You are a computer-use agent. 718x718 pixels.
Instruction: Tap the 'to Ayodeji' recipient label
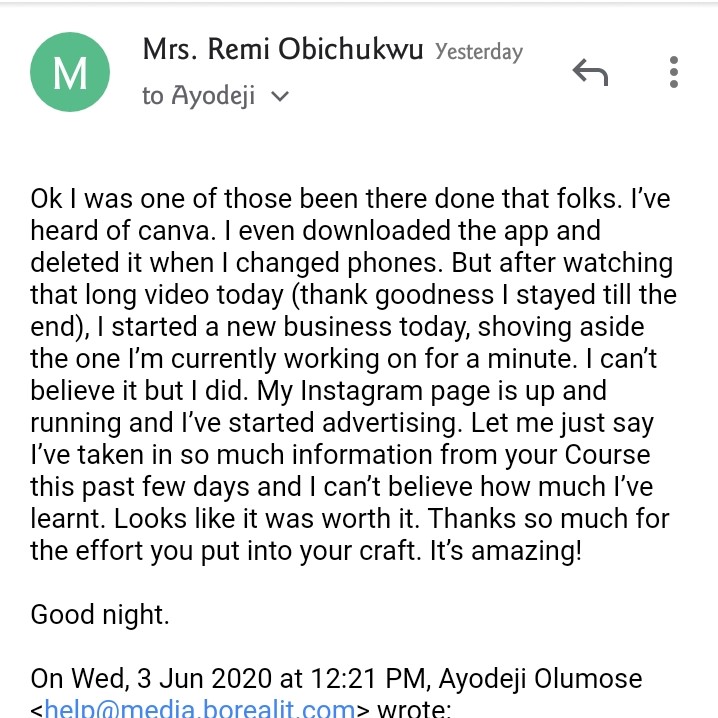pyautogui.click(x=198, y=96)
